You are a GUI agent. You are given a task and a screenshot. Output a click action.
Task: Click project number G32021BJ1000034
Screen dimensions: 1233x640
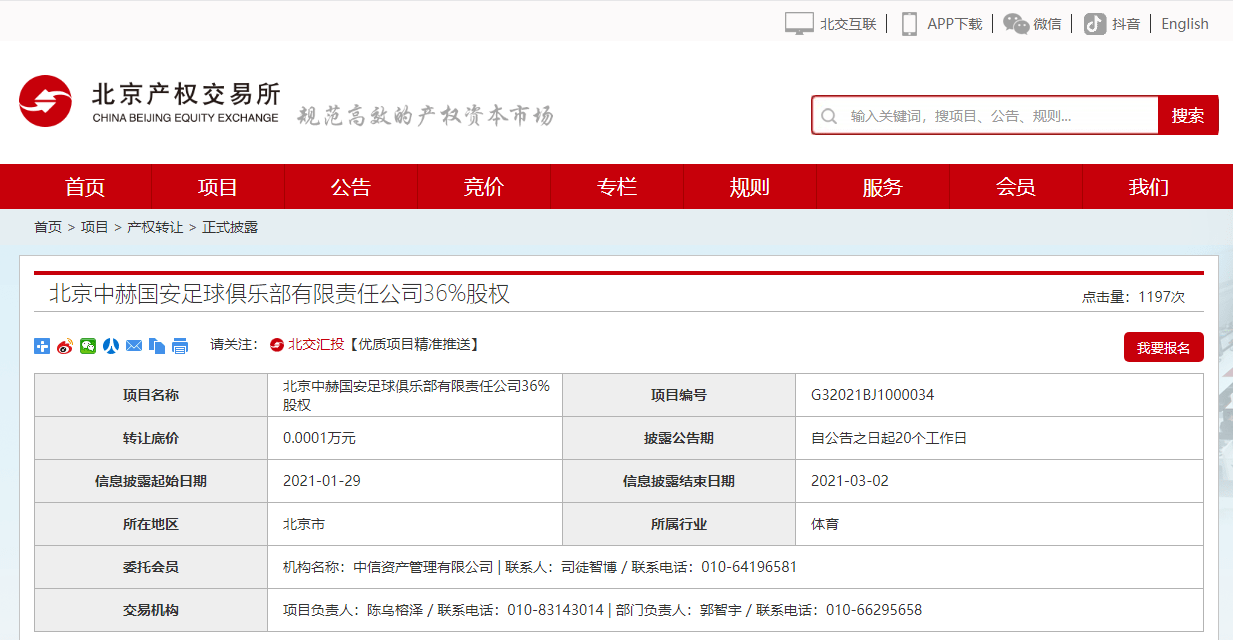click(872, 395)
